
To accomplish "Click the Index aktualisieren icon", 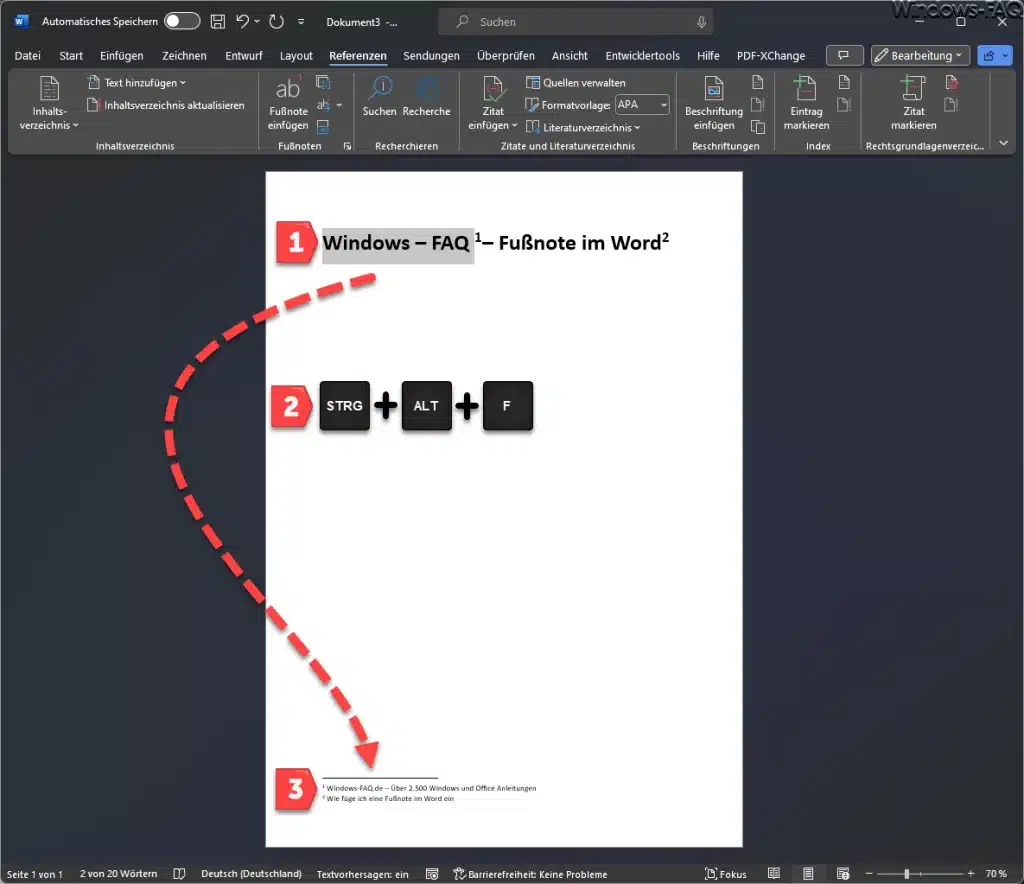I will (844, 104).
